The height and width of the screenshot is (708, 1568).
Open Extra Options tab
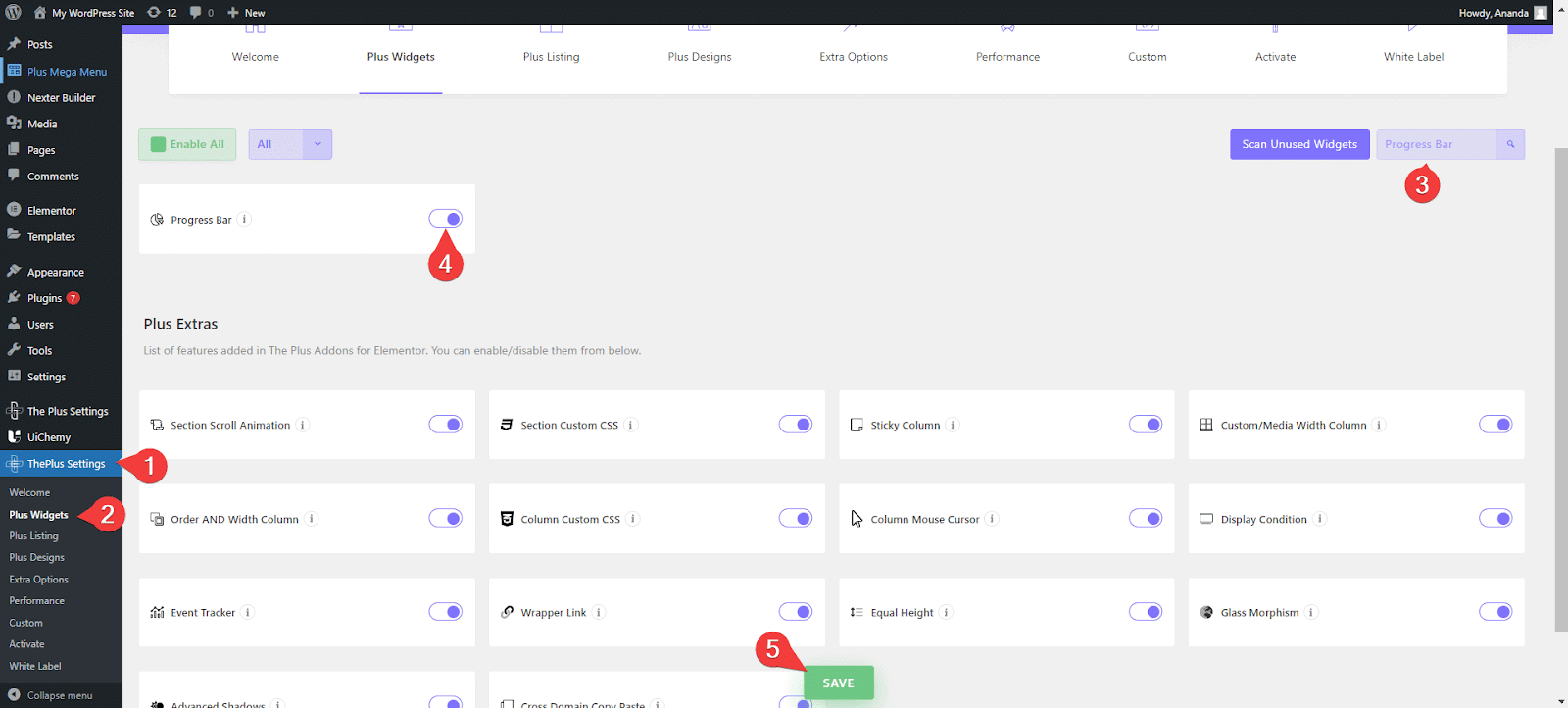click(853, 57)
